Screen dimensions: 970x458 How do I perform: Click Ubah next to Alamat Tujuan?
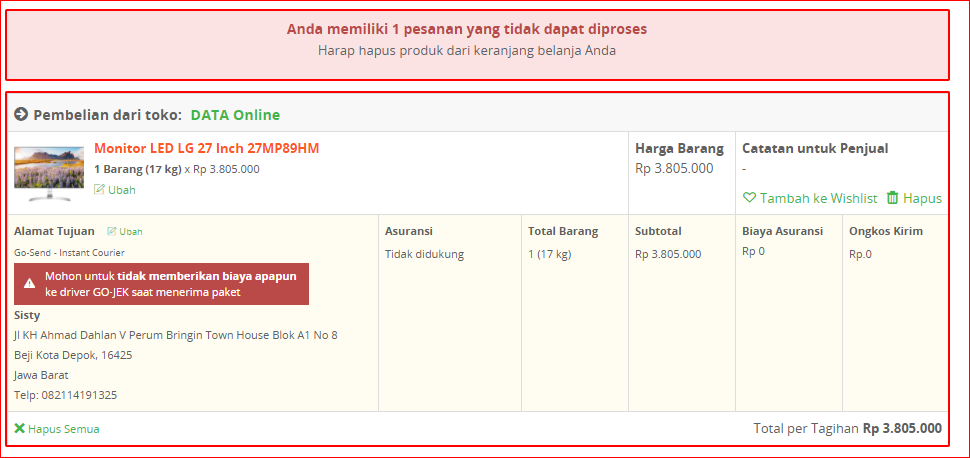coord(131,231)
